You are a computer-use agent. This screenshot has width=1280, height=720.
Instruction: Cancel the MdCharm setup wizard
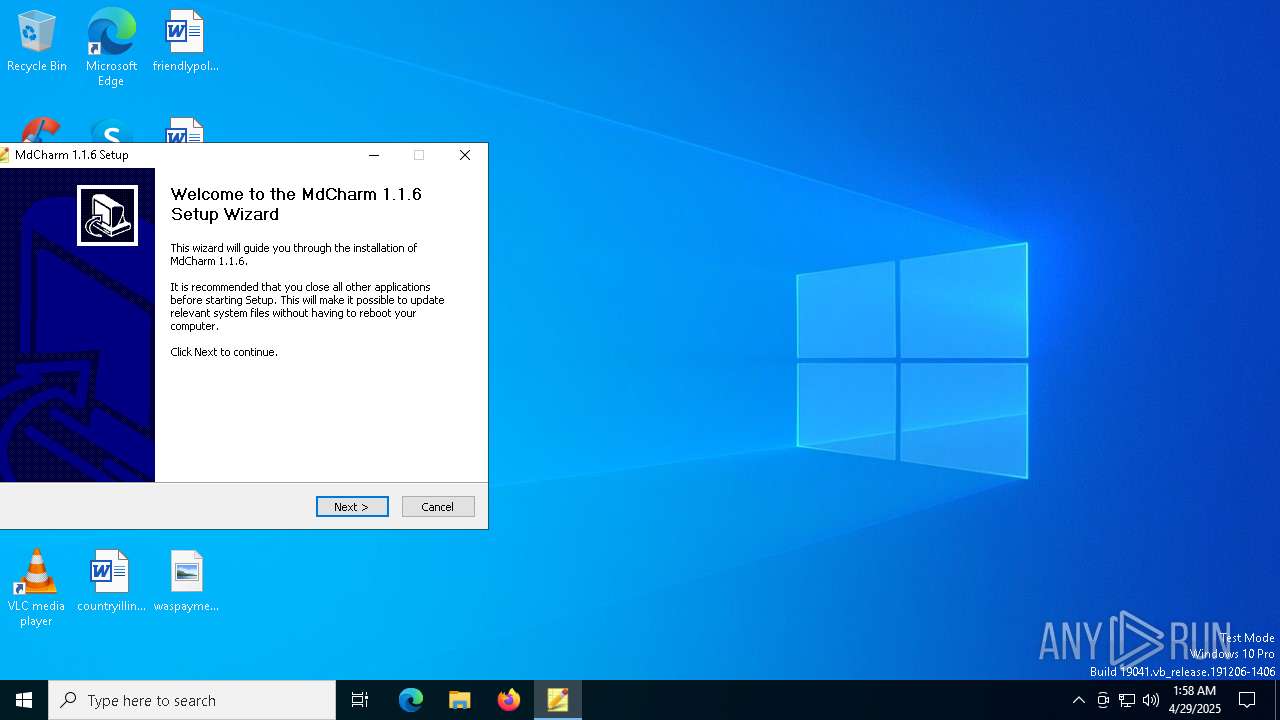(x=438, y=507)
